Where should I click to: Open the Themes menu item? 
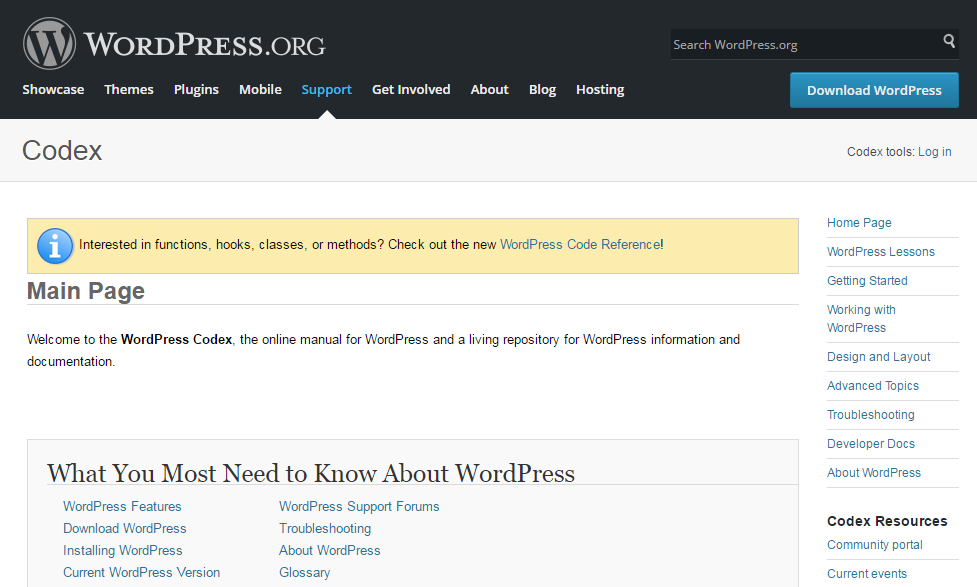tap(128, 90)
